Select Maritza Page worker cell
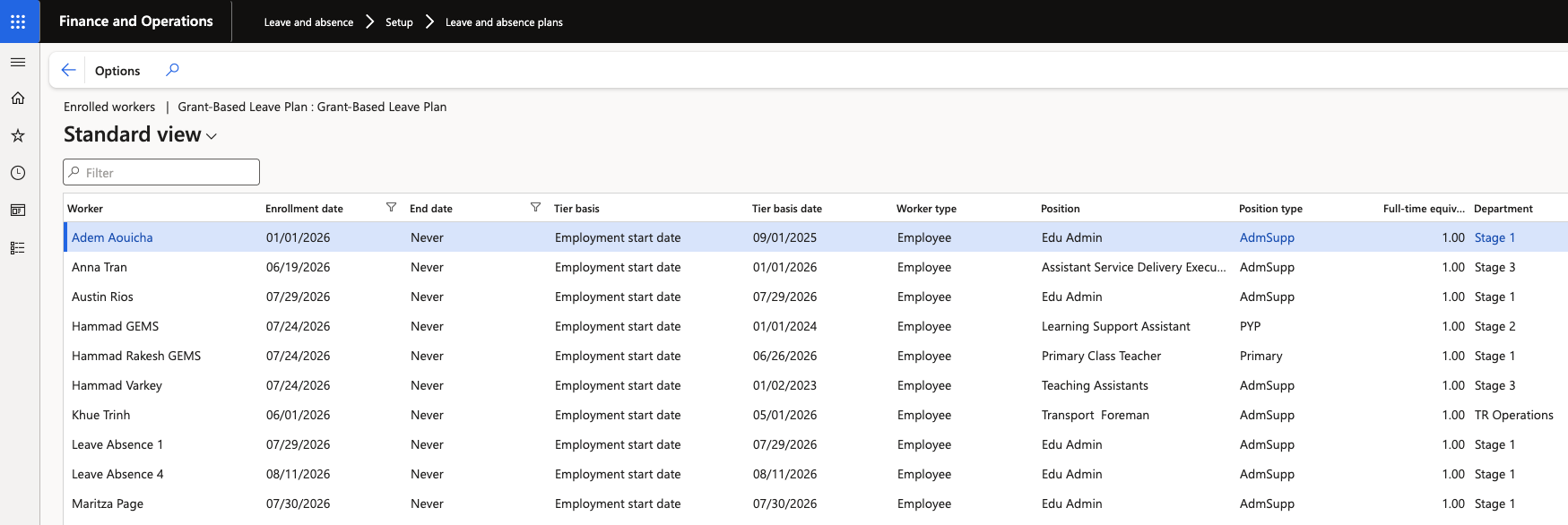The width and height of the screenshot is (1568, 525). (108, 503)
